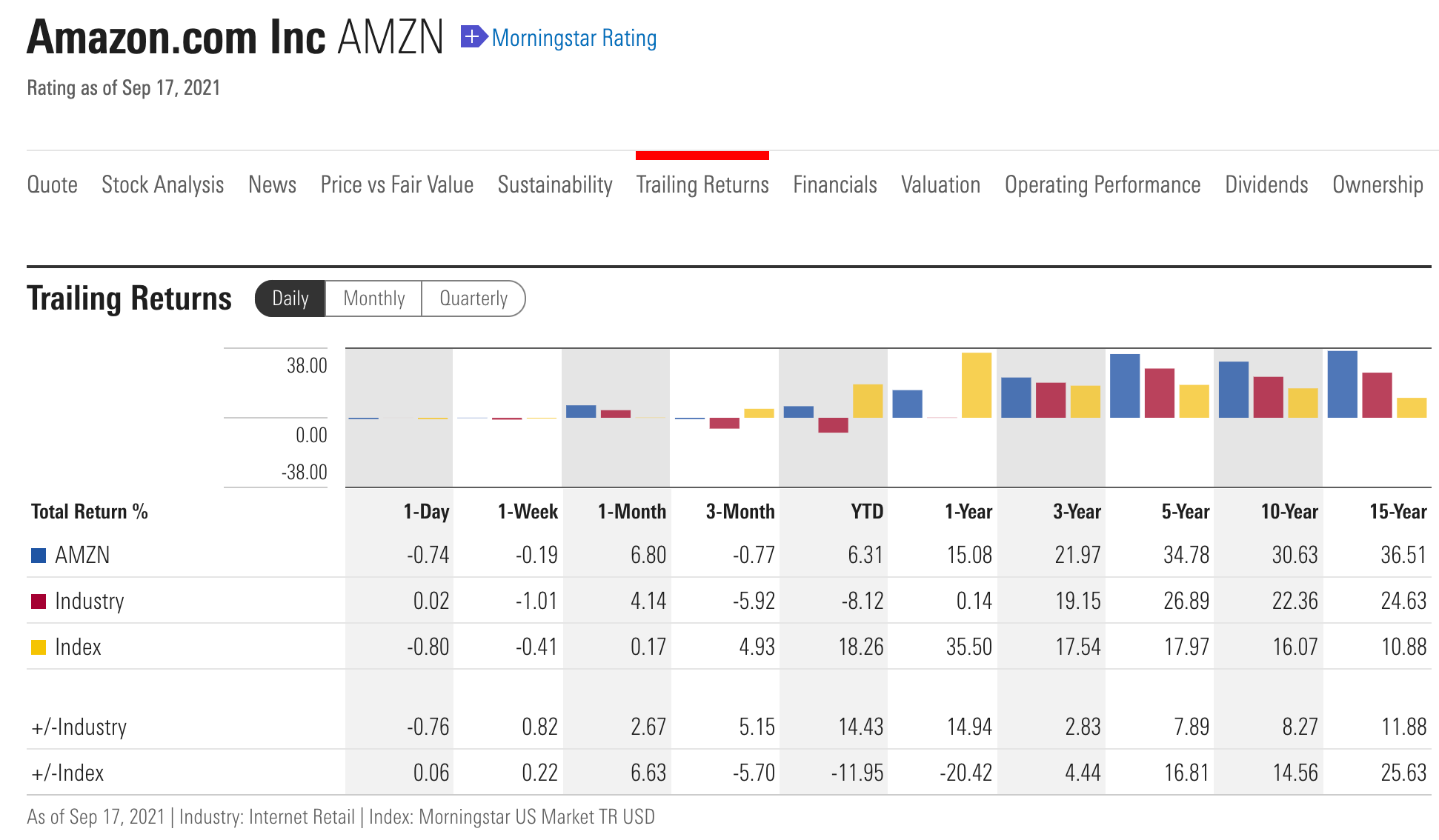This screenshot has width=1439, height=840.
Task: Click the 1-Week column header
Action: [528, 512]
